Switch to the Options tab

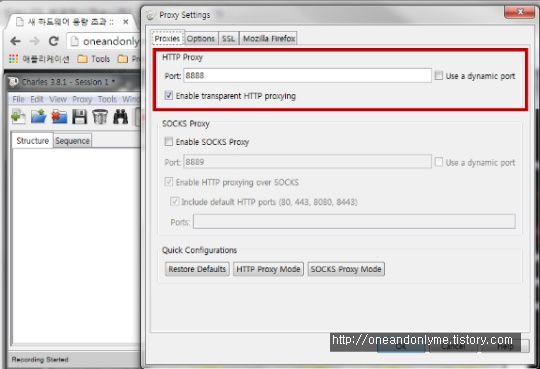click(x=201, y=38)
